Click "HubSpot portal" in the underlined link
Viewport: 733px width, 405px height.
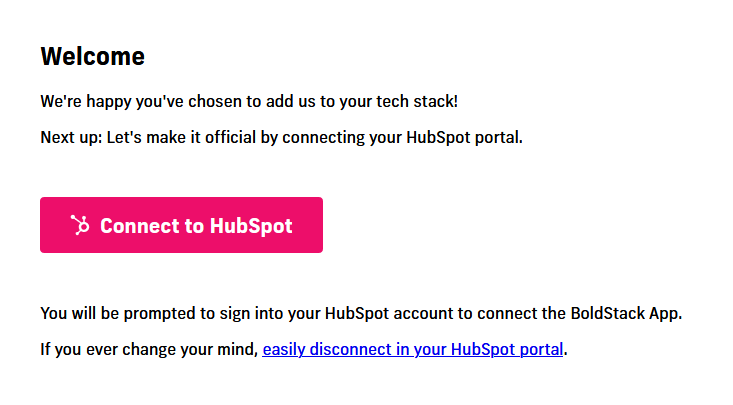click(508, 350)
